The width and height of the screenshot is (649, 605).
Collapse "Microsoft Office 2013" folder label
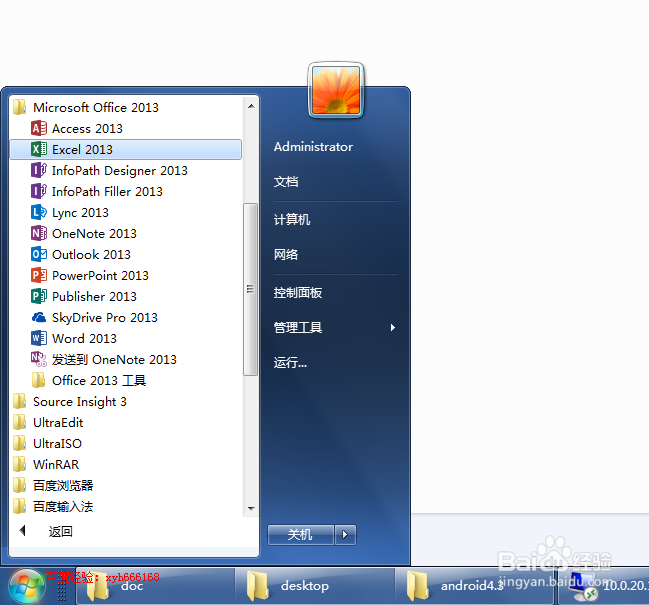tap(96, 108)
